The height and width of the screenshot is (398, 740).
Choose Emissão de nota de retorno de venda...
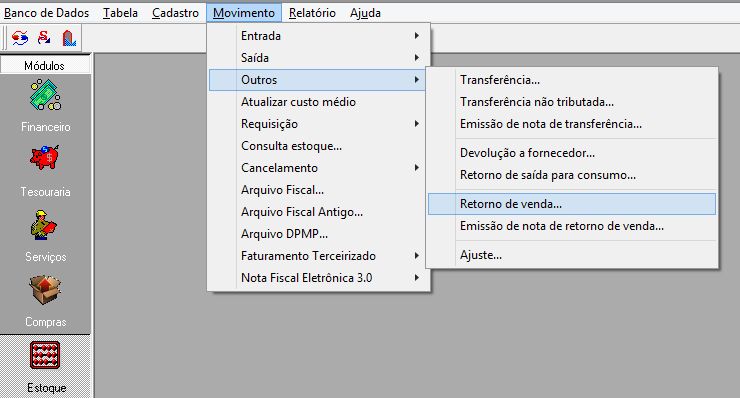[572, 226]
